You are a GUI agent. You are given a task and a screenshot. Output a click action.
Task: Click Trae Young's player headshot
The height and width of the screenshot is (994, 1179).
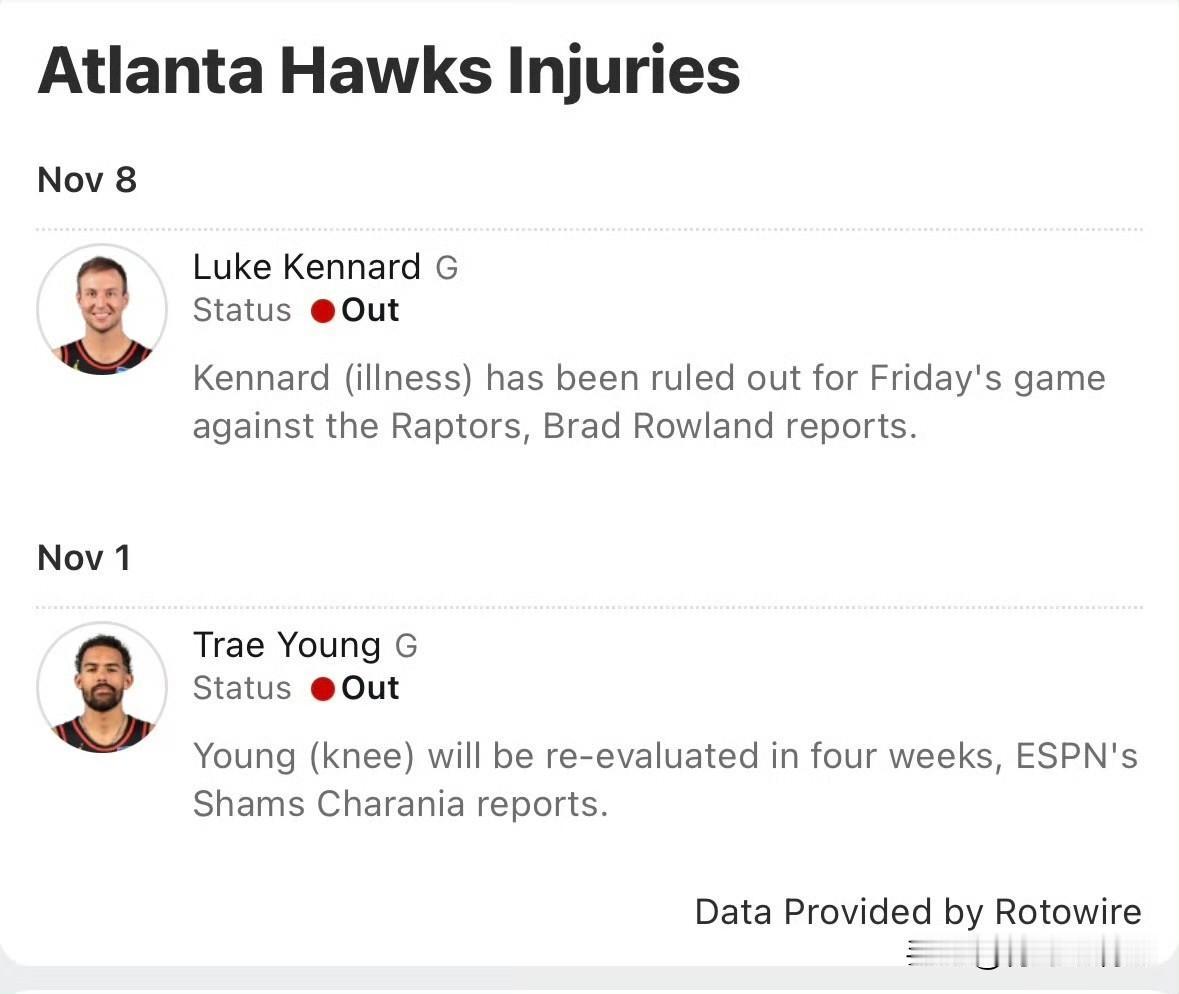[102, 688]
